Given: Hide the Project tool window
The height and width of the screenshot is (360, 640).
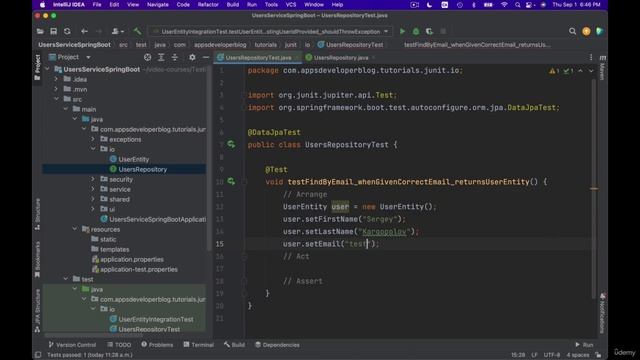Looking at the screenshot, I should pos(206,58).
